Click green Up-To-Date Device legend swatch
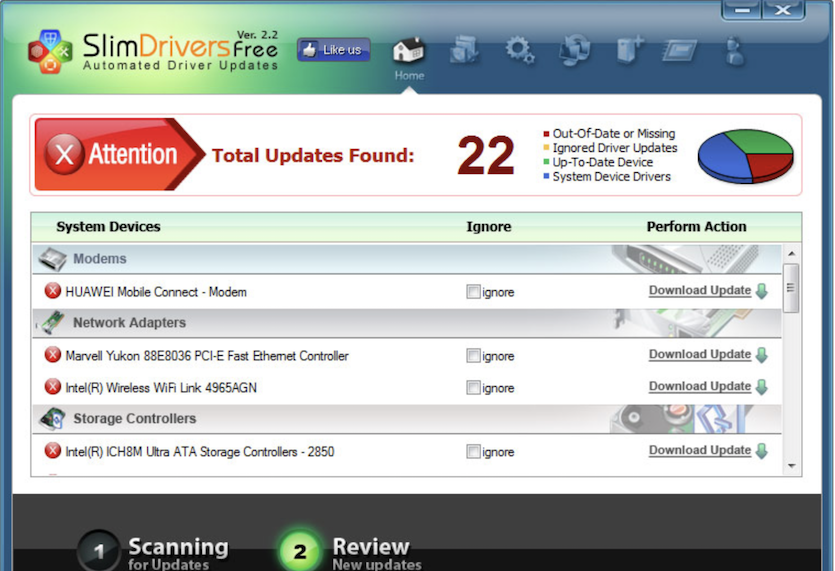Screen dimensions: 835x571 coord(546,161)
